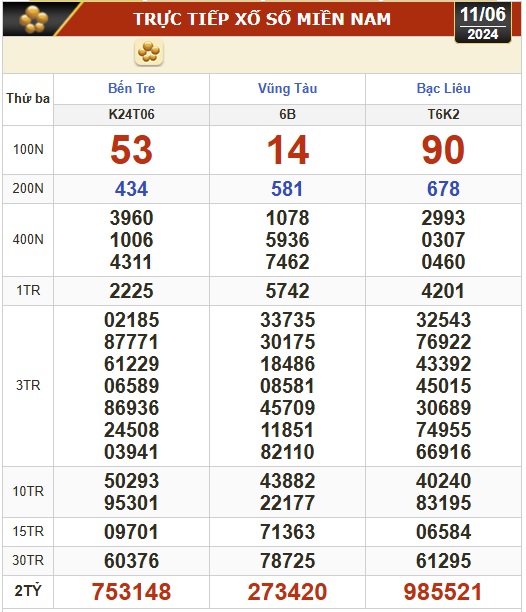This screenshot has height=612, width=526.
Task: Select draw code K24T06
Action: coord(132,114)
